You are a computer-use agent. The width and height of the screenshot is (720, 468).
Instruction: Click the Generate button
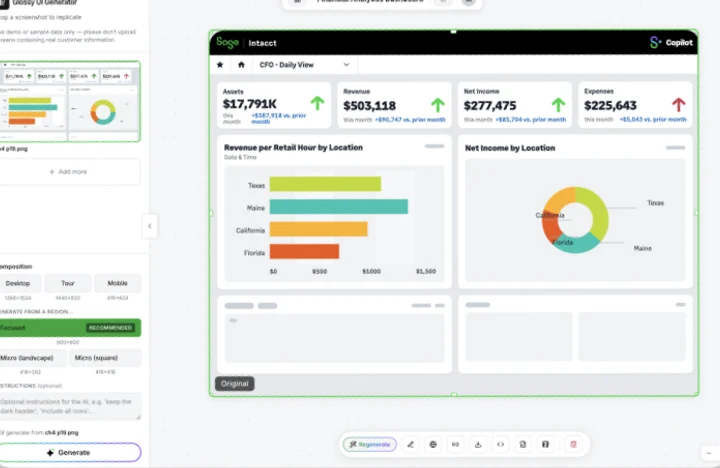point(69,452)
